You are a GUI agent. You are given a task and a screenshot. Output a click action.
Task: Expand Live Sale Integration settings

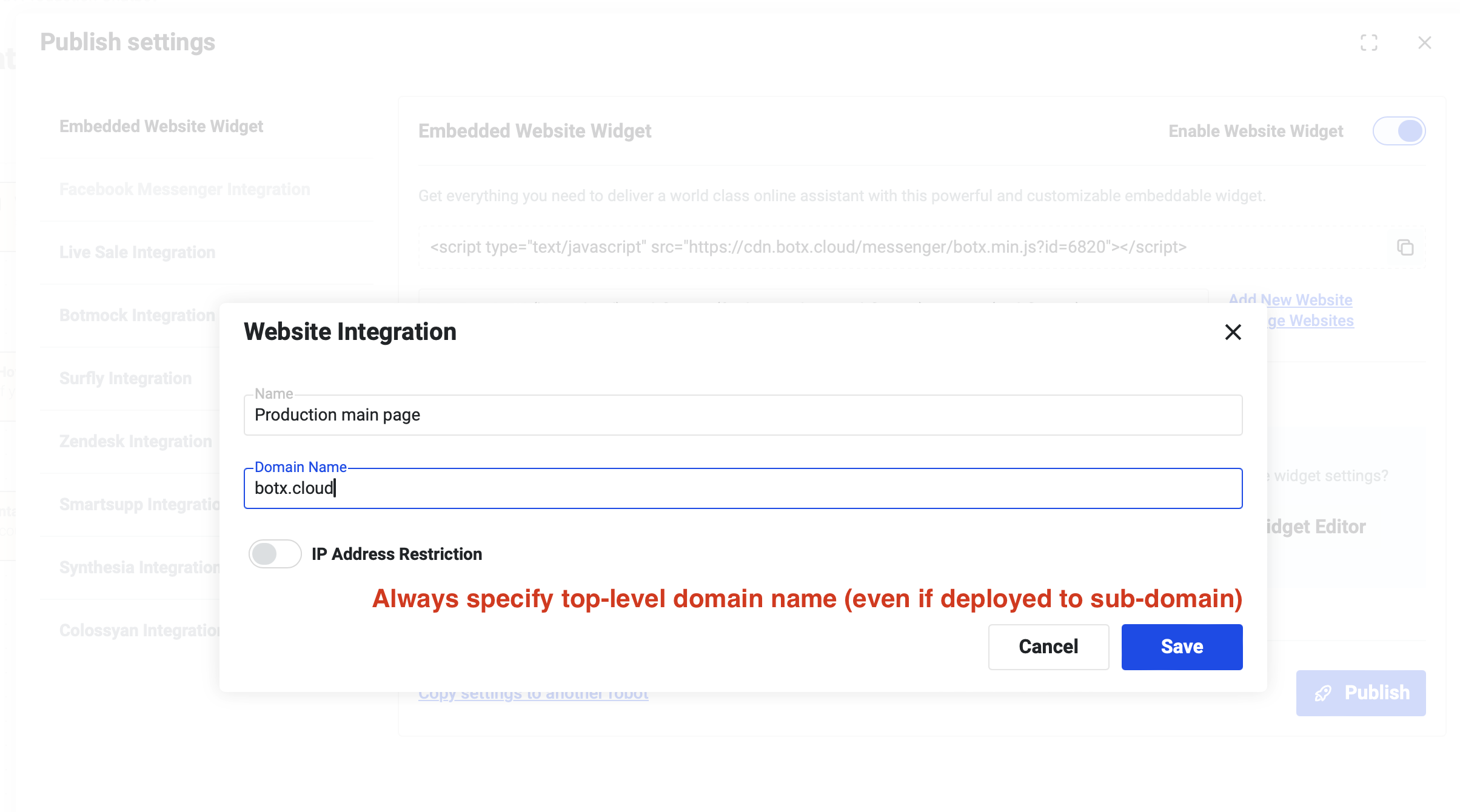point(137,252)
